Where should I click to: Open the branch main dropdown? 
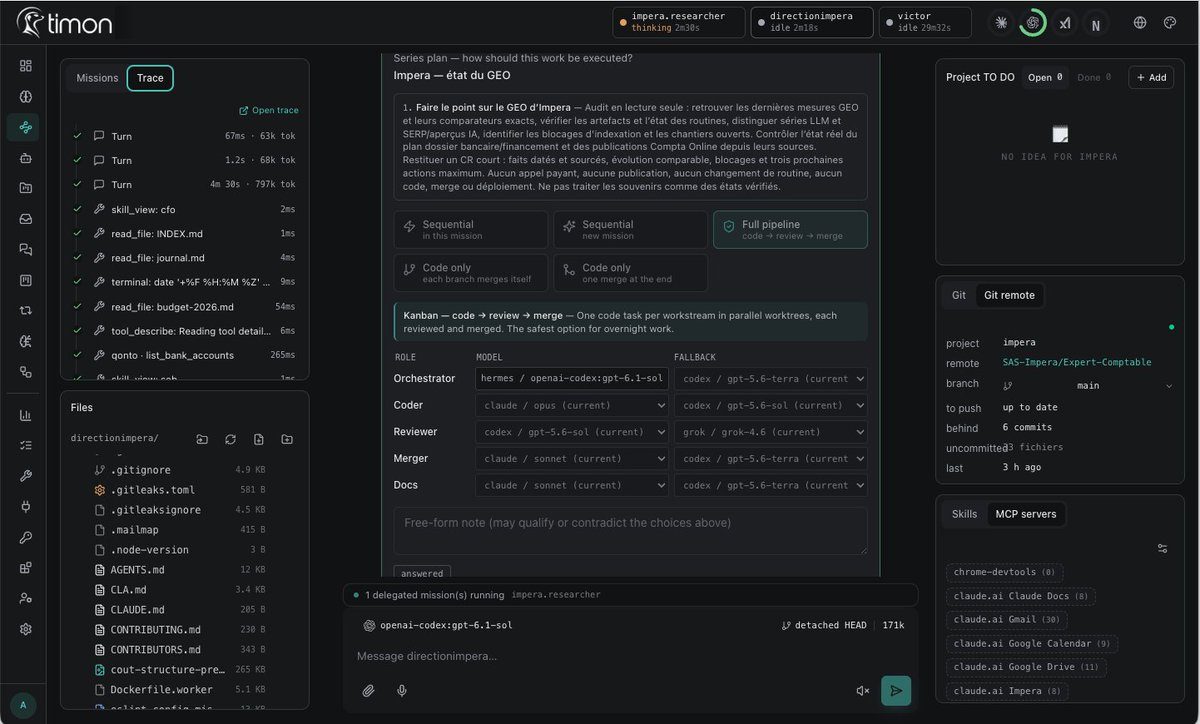1088,385
